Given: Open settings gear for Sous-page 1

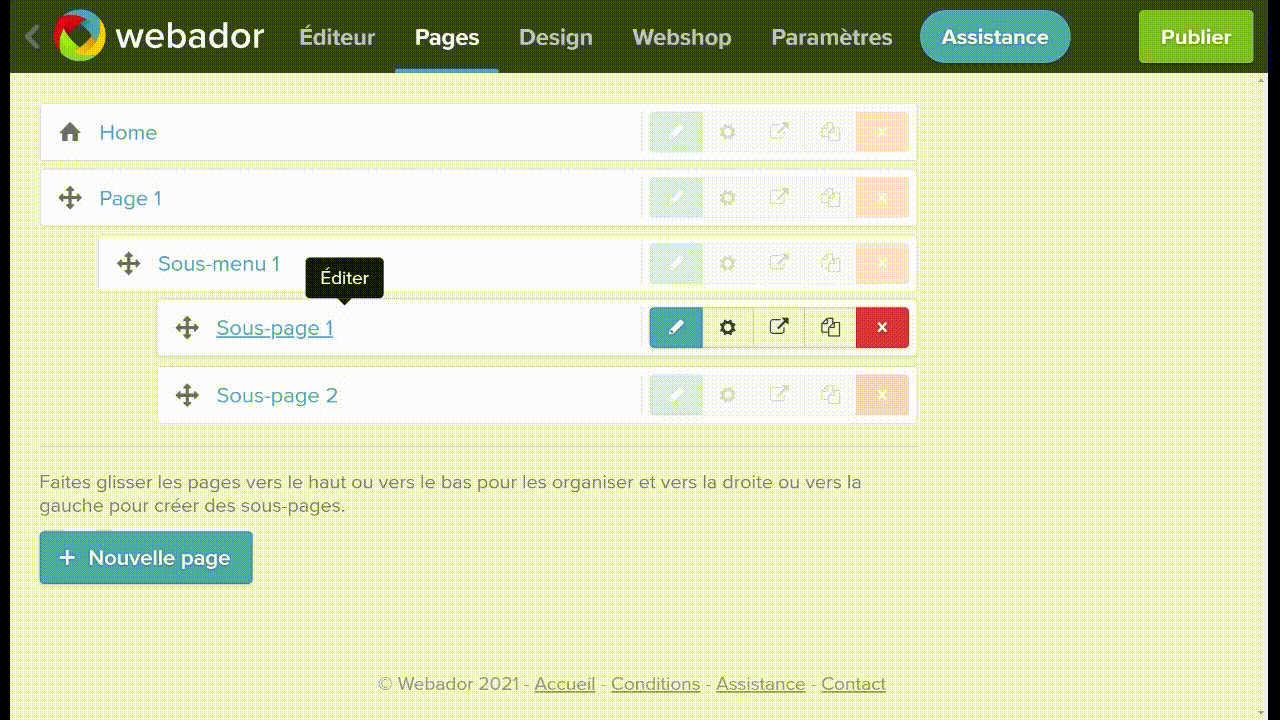Looking at the screenshot, I should (x=728, y=328).
